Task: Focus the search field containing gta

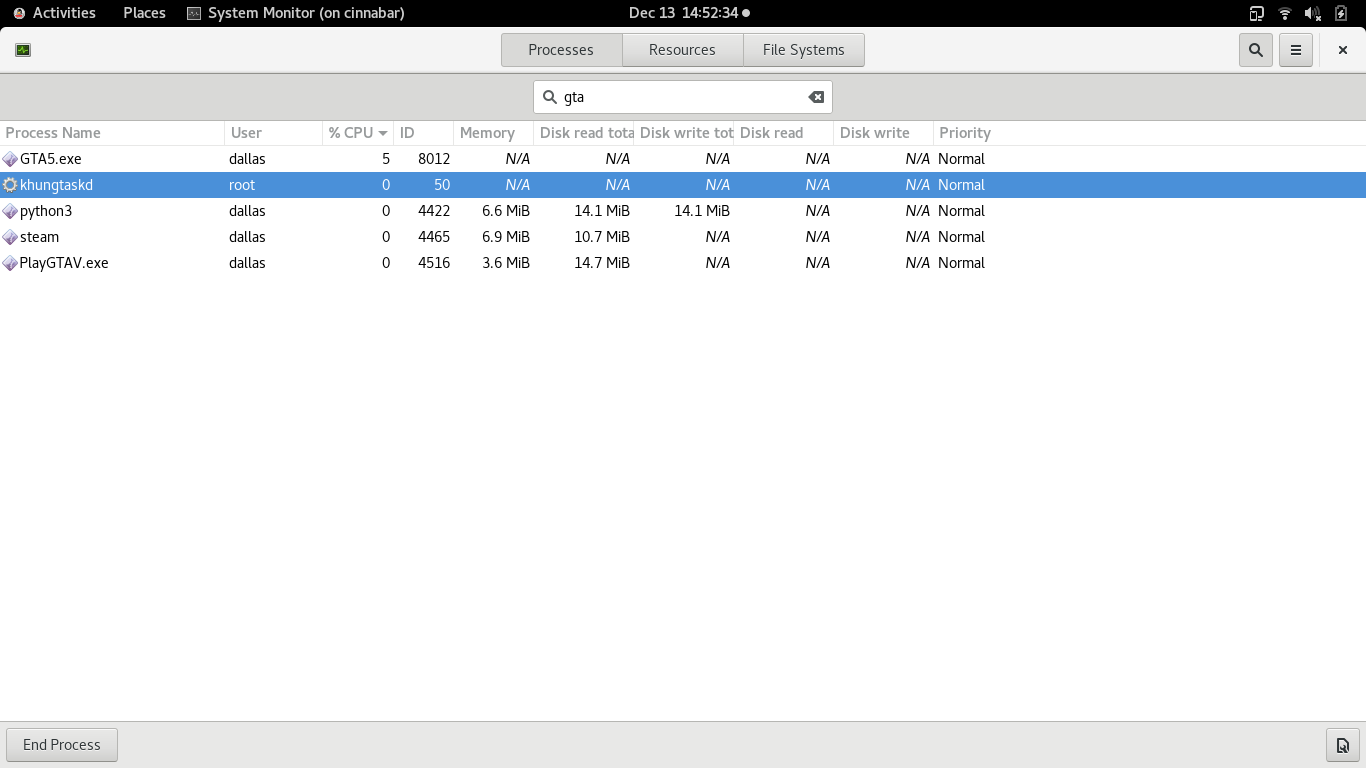Action: (x=683, y=97)
